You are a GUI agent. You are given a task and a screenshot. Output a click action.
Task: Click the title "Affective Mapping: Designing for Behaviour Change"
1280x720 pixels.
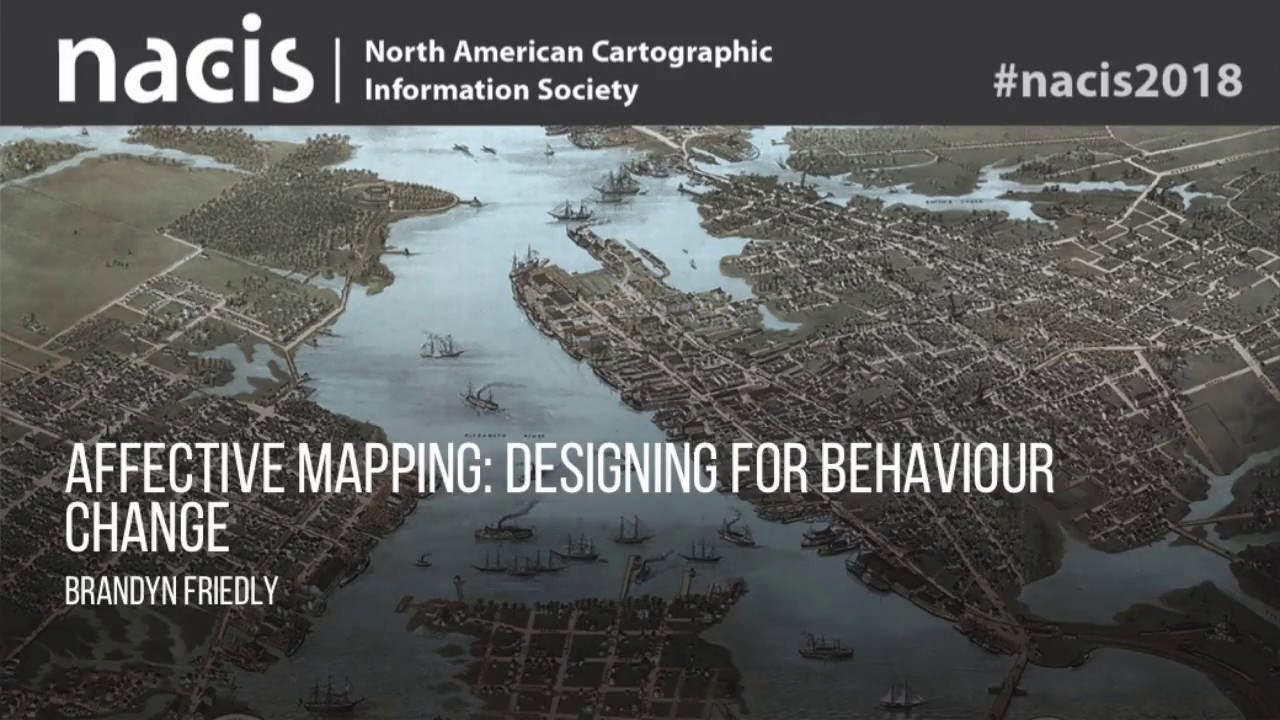[559, 499]
